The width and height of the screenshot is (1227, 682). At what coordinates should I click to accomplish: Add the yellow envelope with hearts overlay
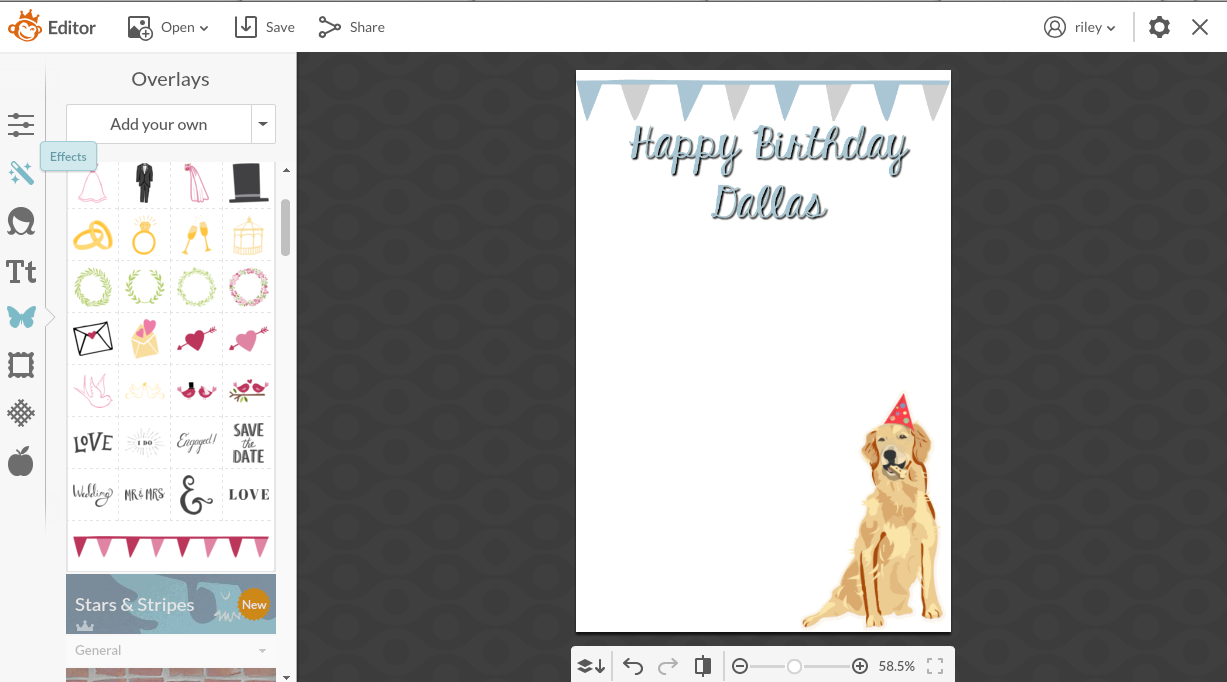tap(144, 339)
